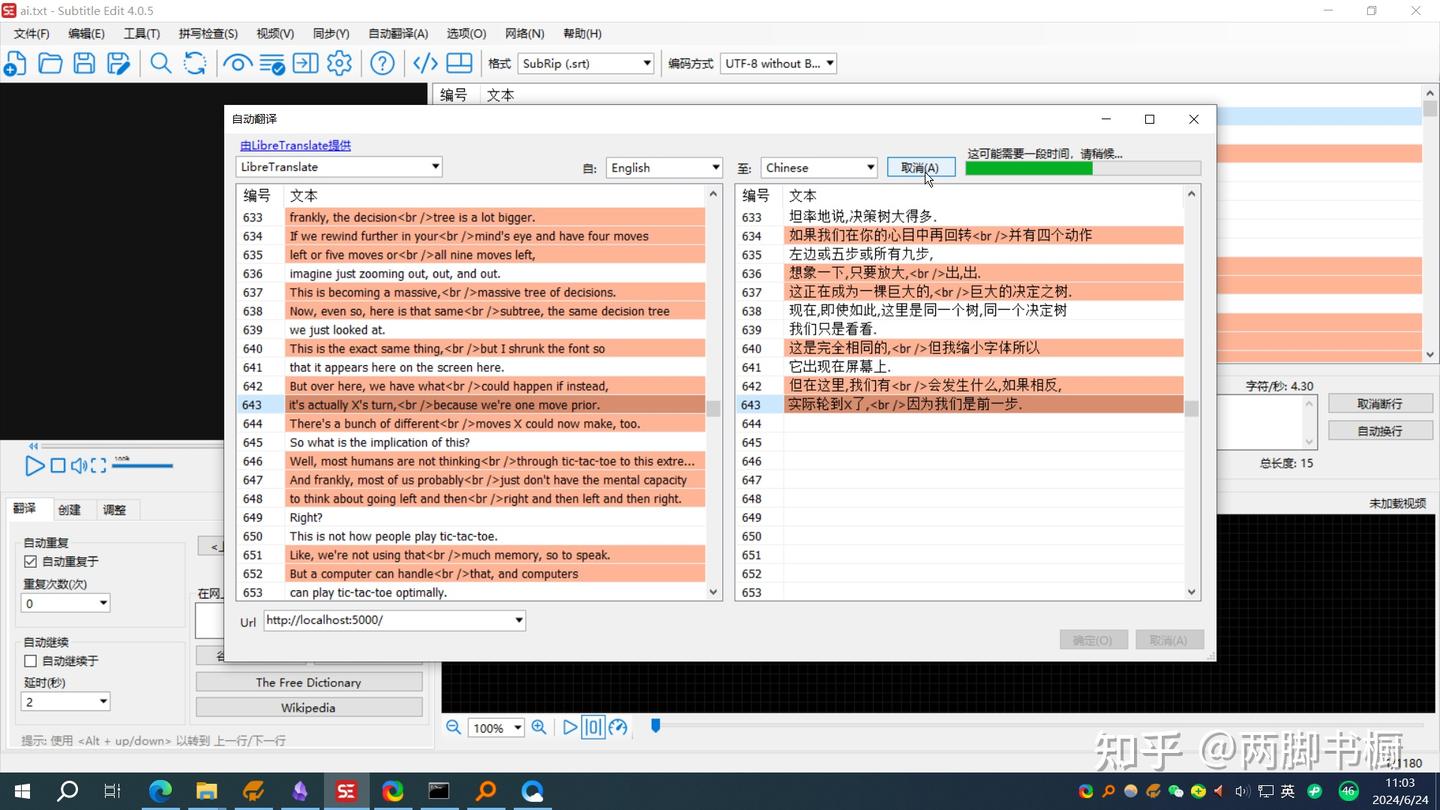Click the terminal icon on the taskbar
This screenshot has width=1440, height=810.
tap(439, 791)
